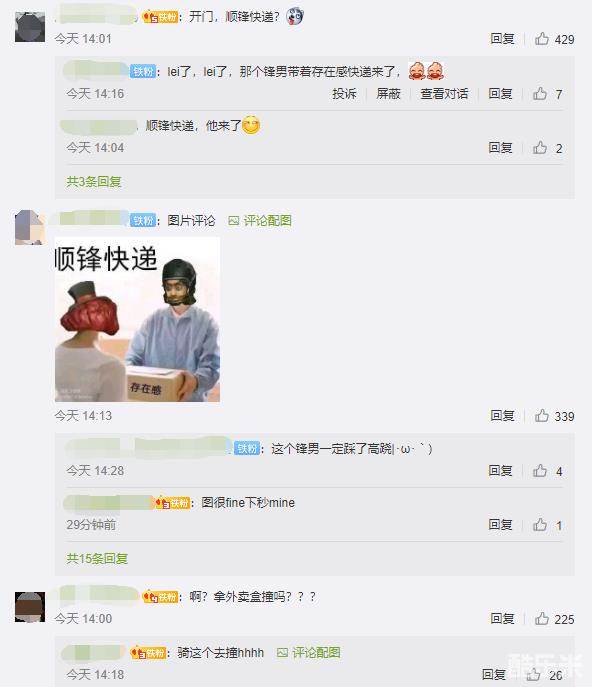592x687 pixels.
Task: Open the 顺锋快递 meme image thumbnail
Action: [x=137, y=319]
